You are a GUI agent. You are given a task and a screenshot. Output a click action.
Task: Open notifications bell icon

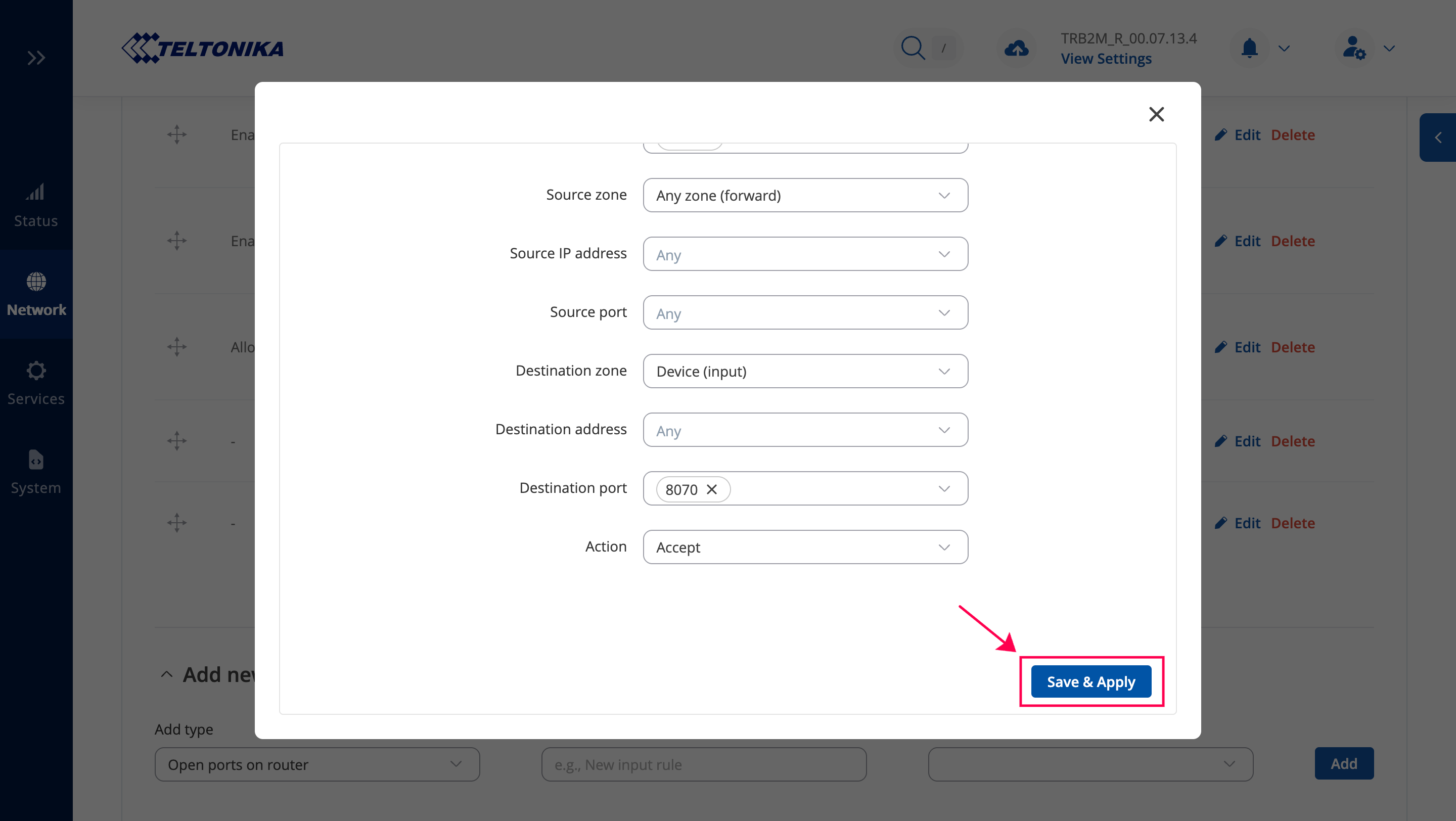coord(1249,48)
